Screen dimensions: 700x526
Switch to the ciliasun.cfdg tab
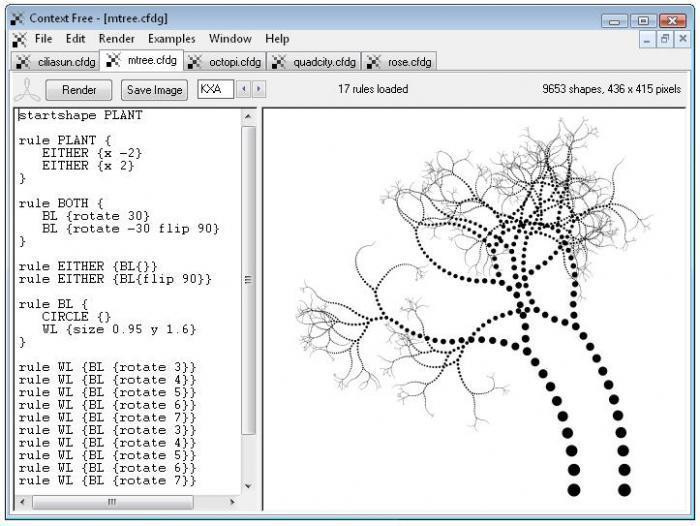coord(55,62)
